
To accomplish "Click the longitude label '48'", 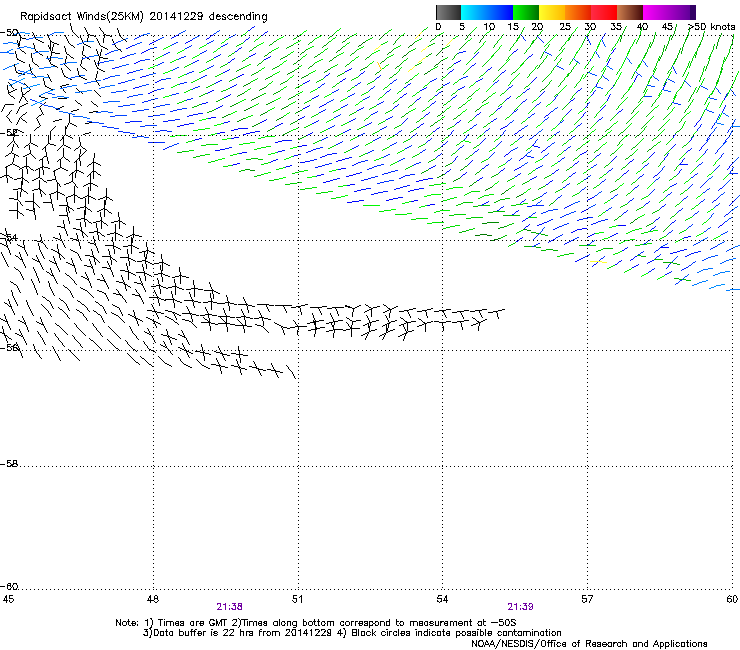I will coord(153,599).
